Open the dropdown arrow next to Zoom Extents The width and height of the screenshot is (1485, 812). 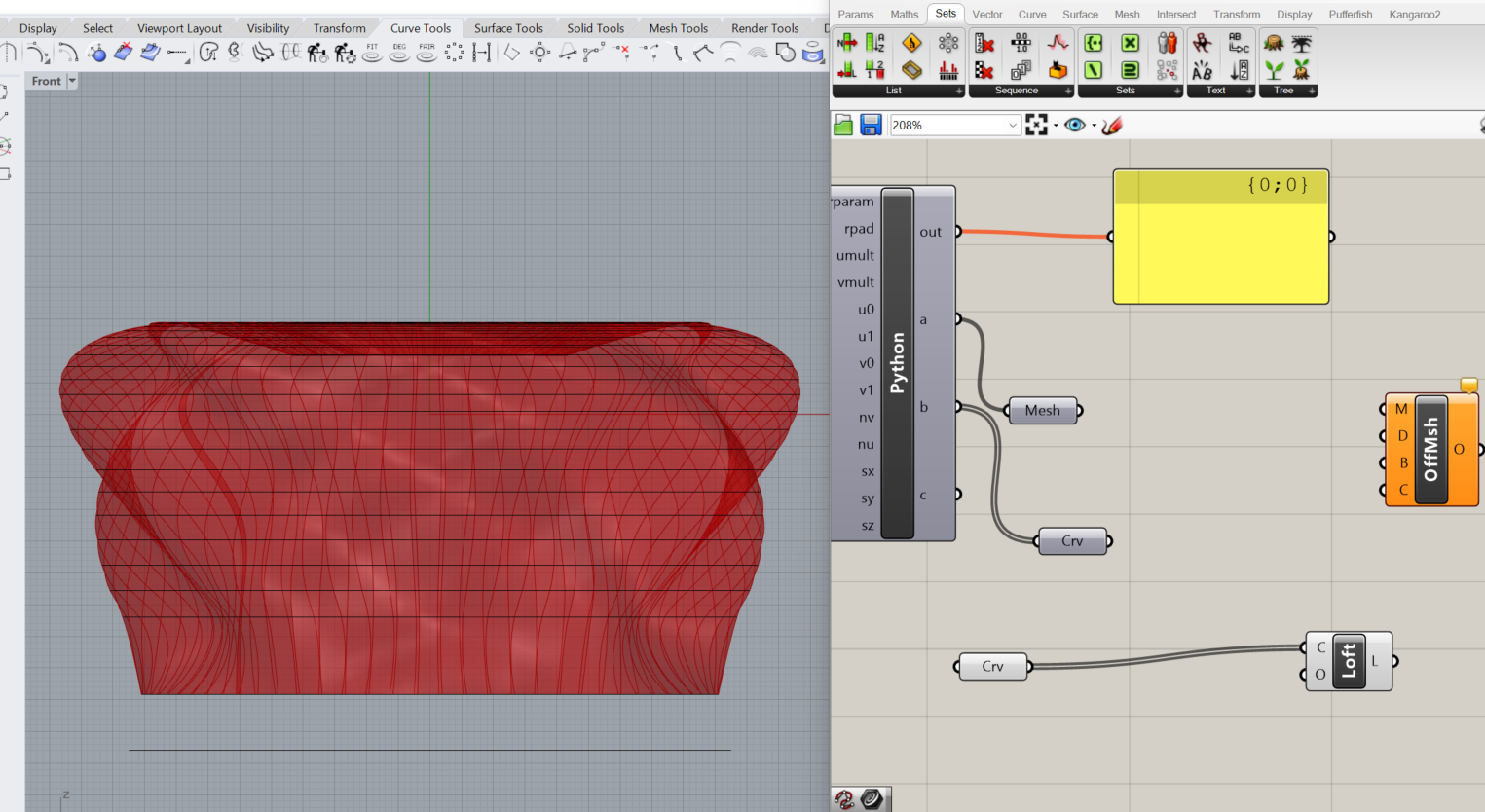coord(1056,126)
